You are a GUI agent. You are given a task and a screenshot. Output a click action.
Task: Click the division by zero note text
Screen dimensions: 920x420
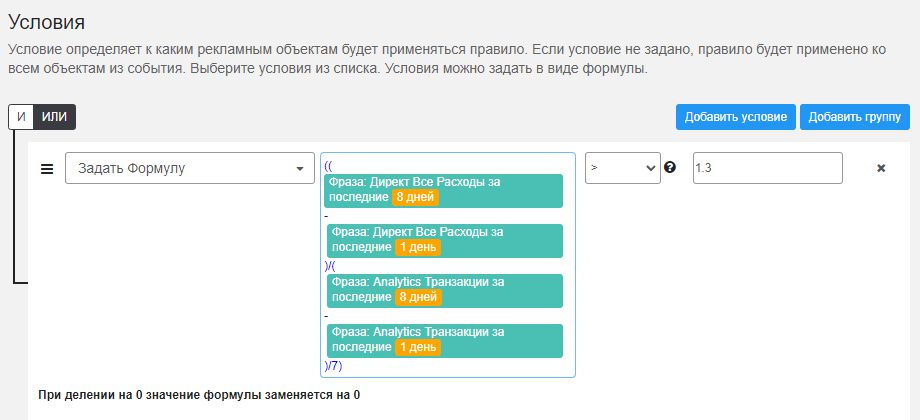[x=199, y=395]
